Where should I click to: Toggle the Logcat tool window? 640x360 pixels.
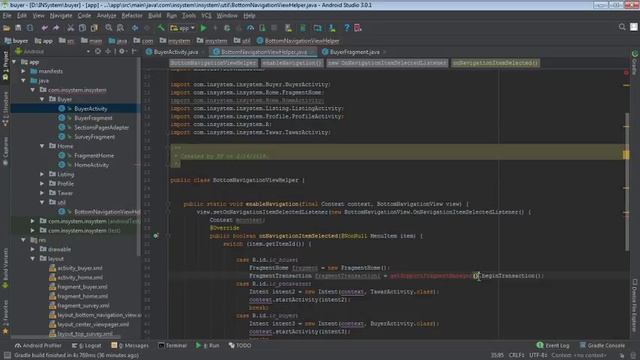[x=87, y=346]
